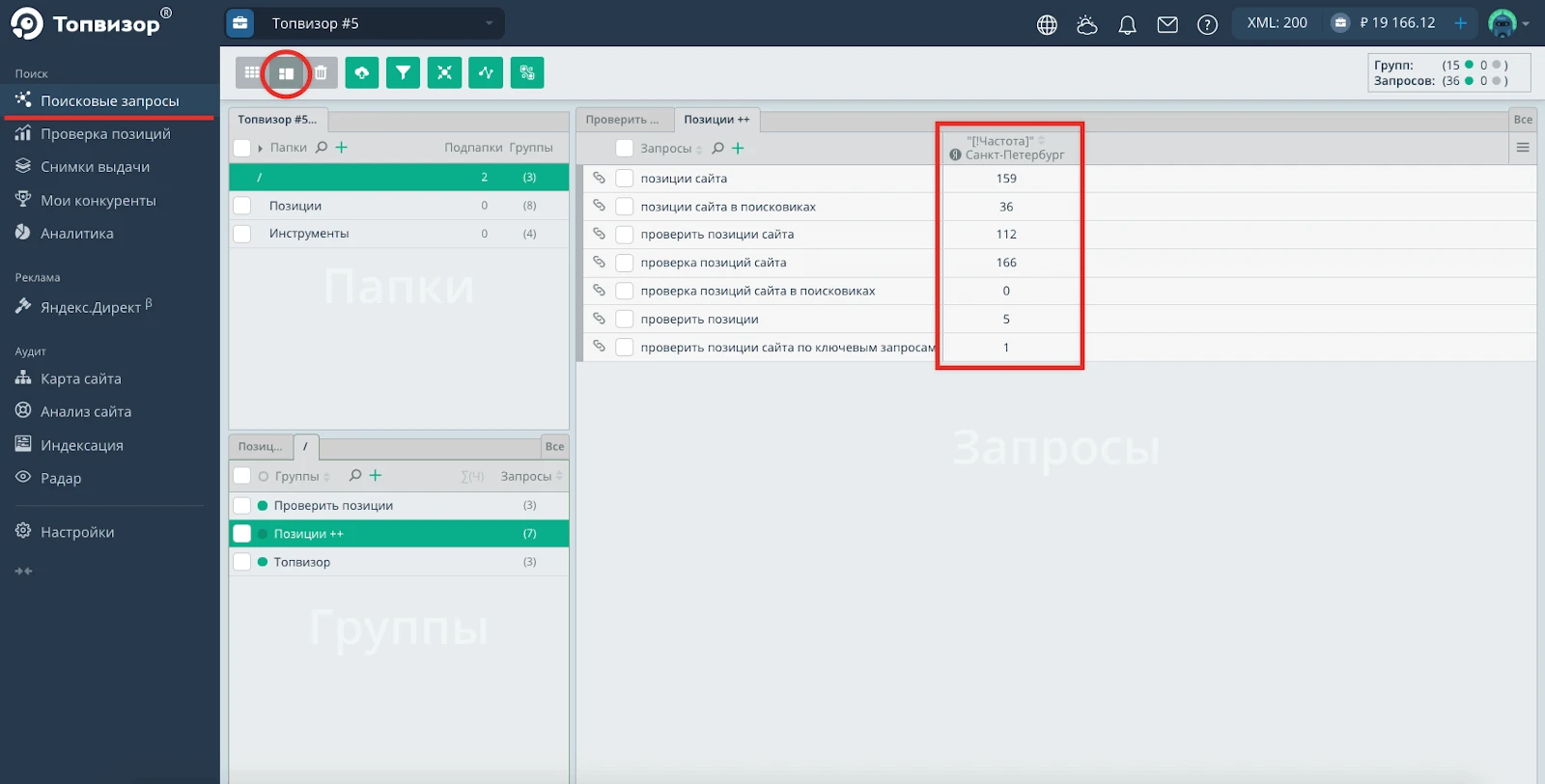This screenshot has width=1545, height=784.
Task: Click the 'XML: 200' limits indicator
Action: tap(1277, 23)
